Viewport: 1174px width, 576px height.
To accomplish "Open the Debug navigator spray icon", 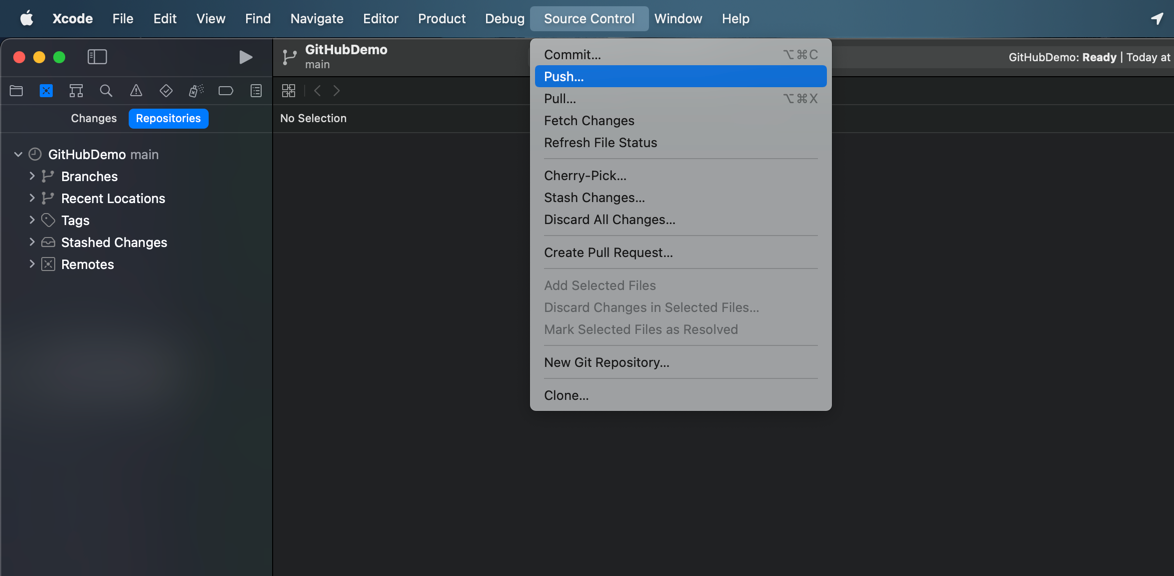I will 196,91.
